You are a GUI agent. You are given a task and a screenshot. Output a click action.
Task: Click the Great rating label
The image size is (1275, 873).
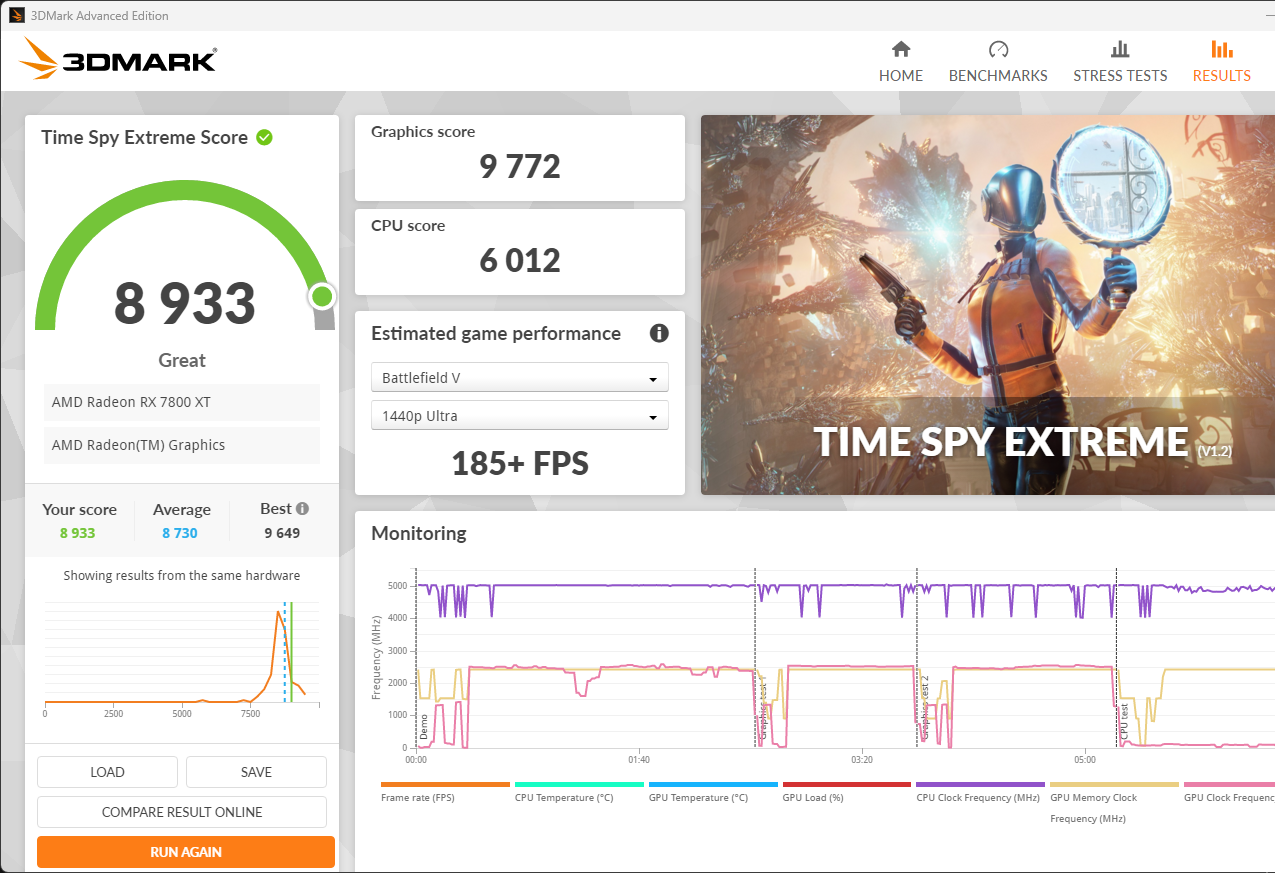pos(182,360)
